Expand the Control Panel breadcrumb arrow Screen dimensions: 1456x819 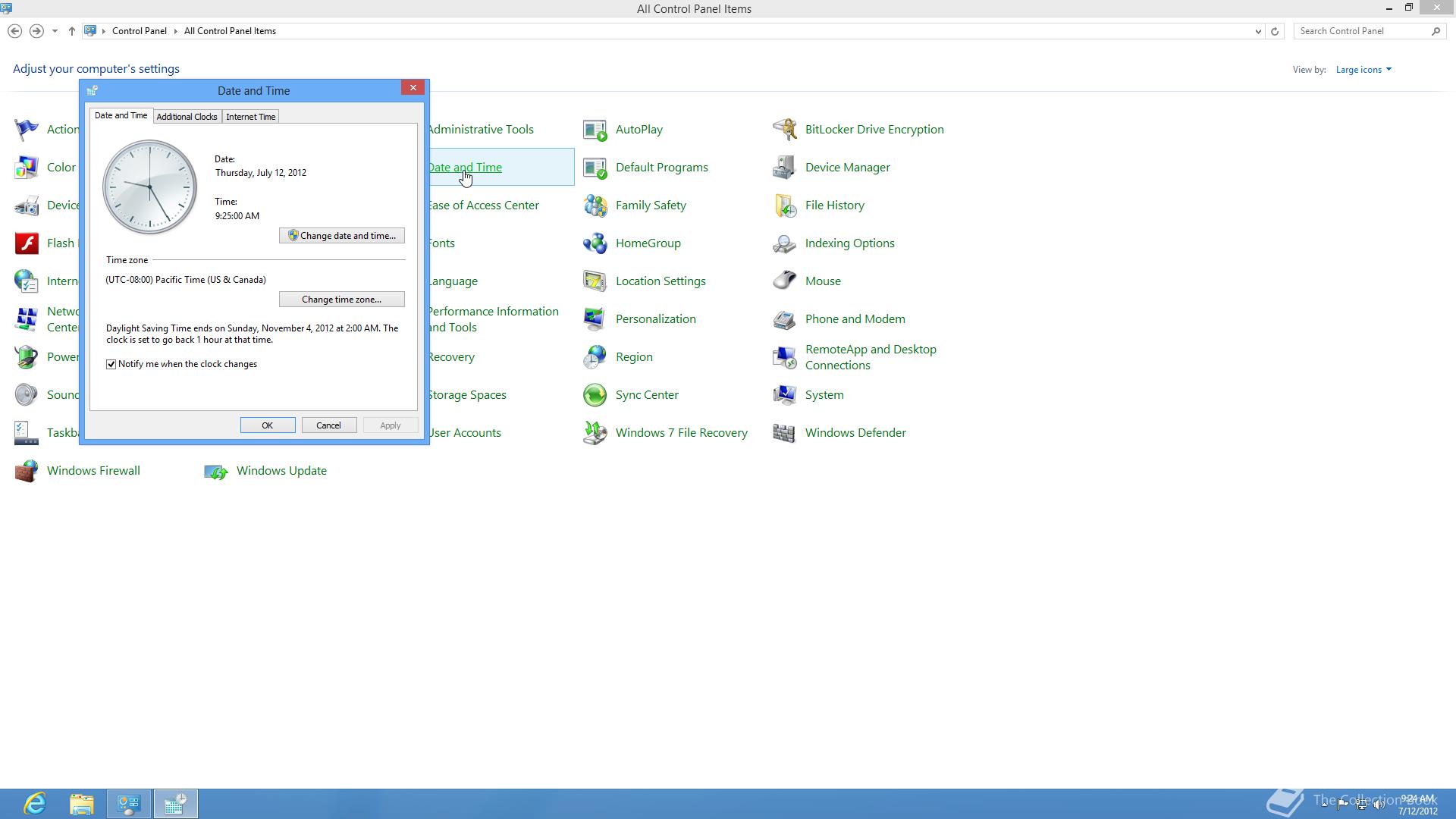[x=175, y=31]
